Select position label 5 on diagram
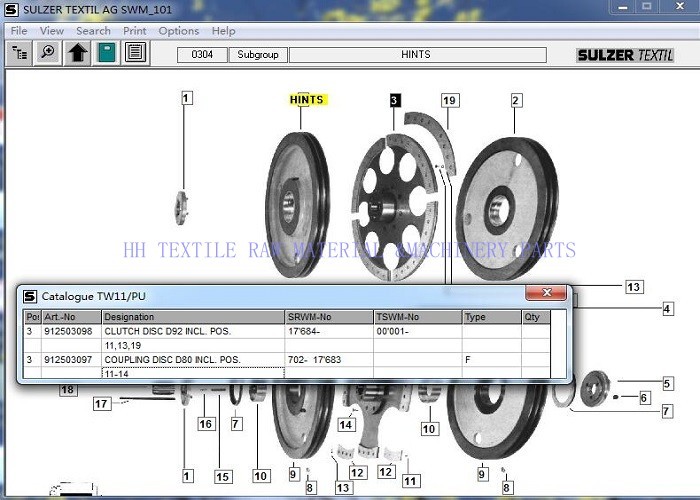The image size is (700, 500). 667,383
